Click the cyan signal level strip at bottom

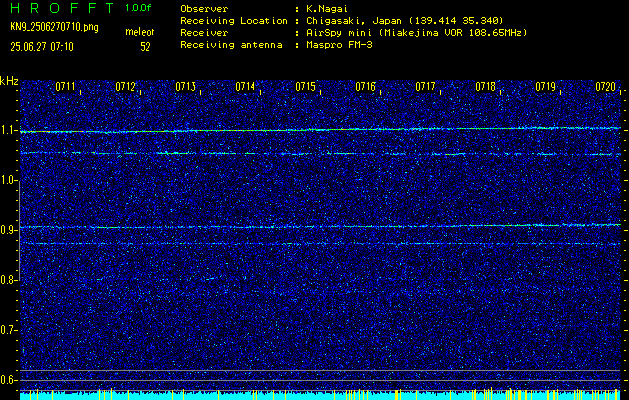point(320,395)
